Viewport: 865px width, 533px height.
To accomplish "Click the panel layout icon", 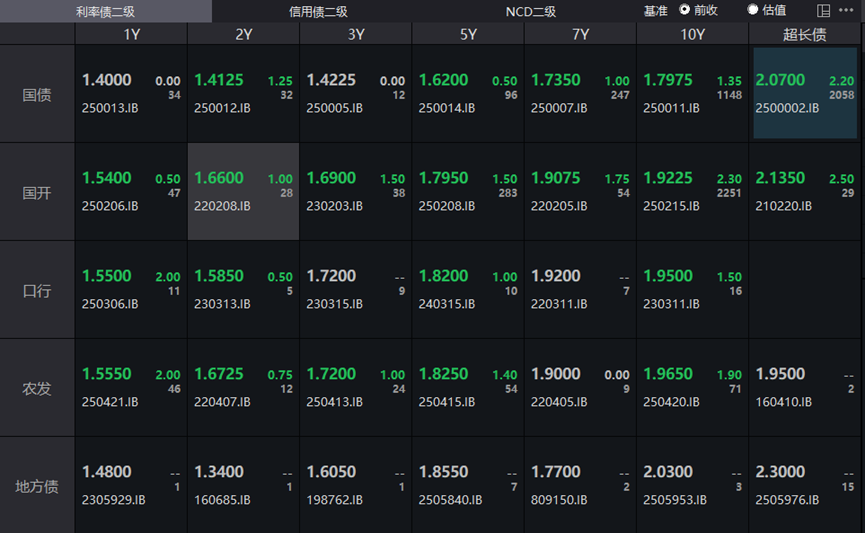I will [823, 11].
